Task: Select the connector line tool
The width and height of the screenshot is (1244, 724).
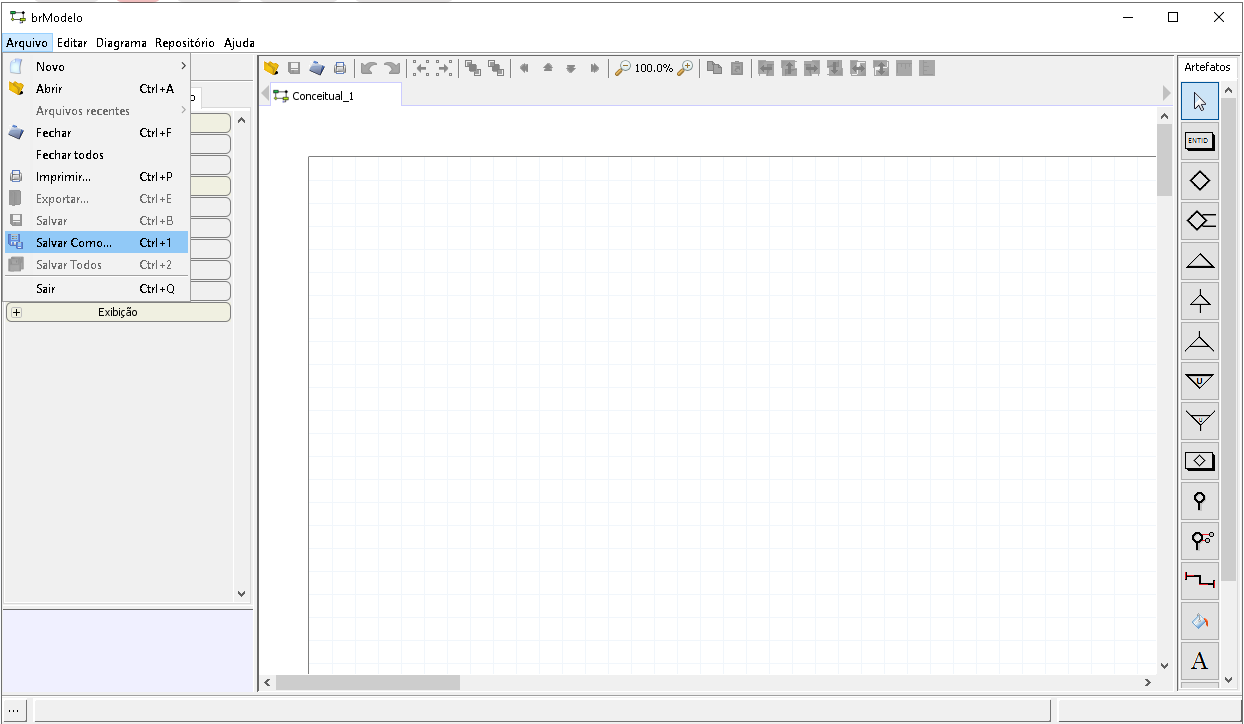Action: 1200,581
